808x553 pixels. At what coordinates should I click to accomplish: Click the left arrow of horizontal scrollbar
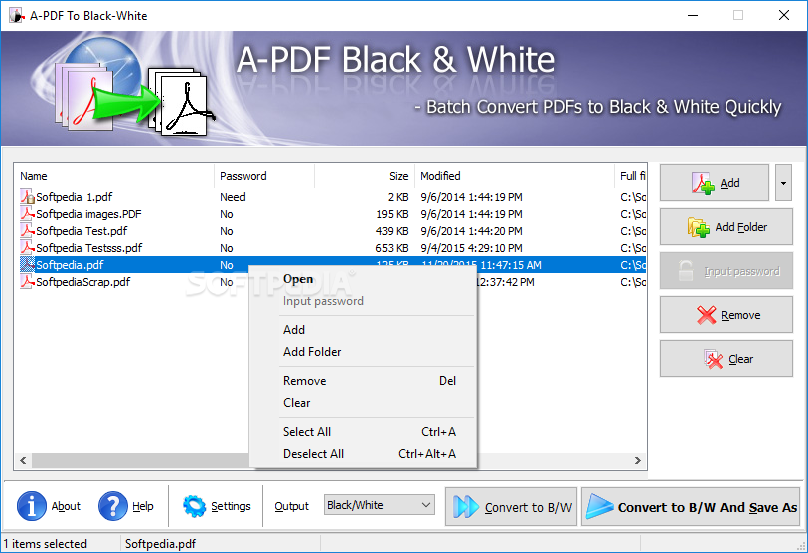[x=23, y=460]
